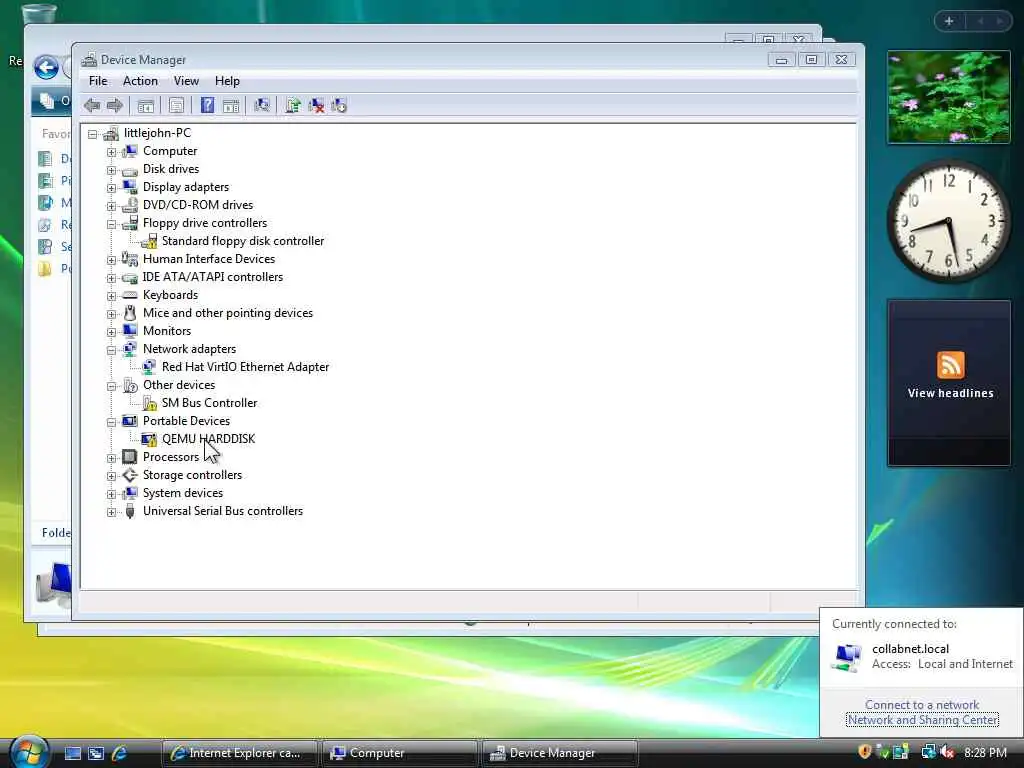Click the Show/Hide Console Tree toolbar icon
This screenshot has width=1024, height=768.
(x=146, y=105)
